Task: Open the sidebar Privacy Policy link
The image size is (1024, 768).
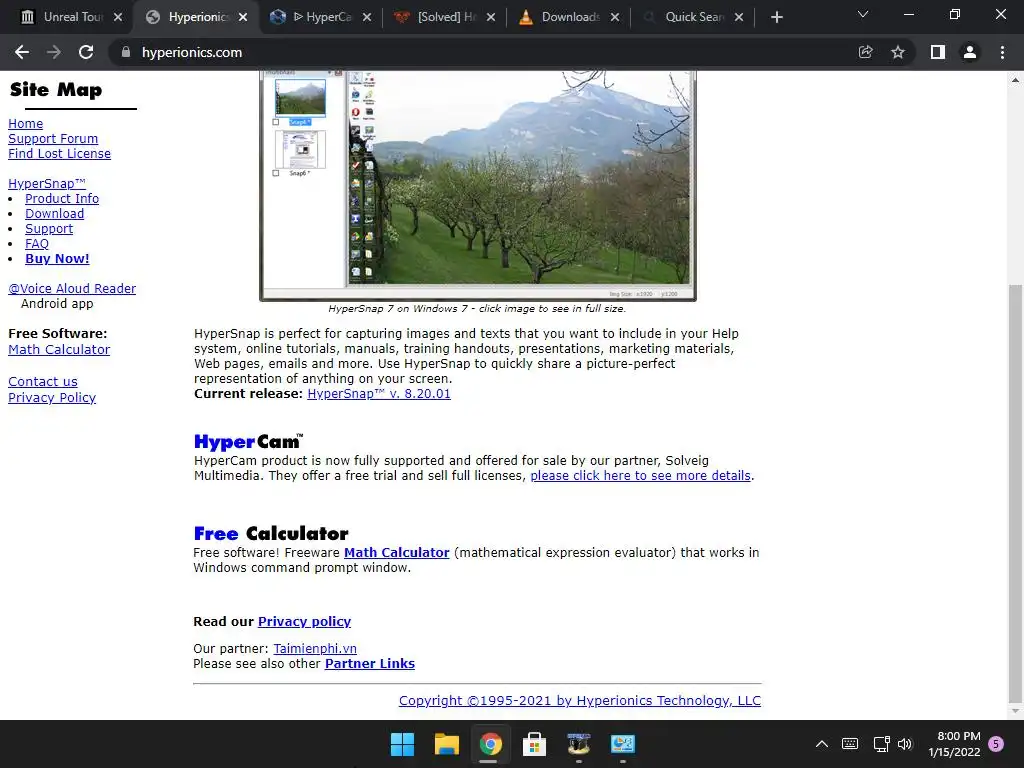Action: [52, 398]
